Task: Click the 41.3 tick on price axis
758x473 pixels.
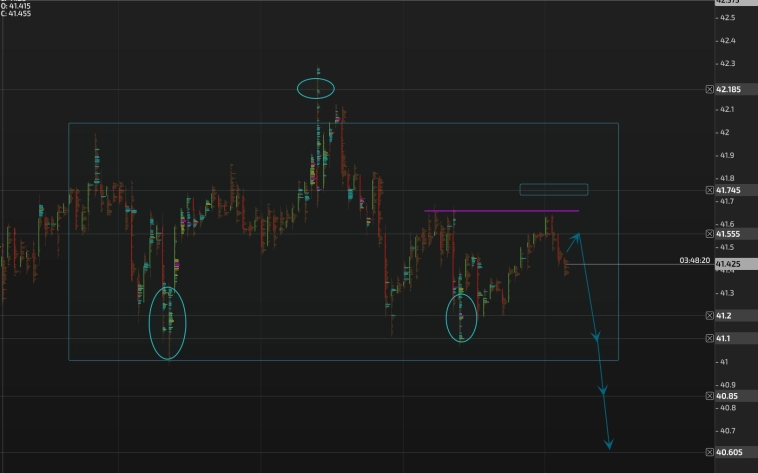Action: coord(727,293)
